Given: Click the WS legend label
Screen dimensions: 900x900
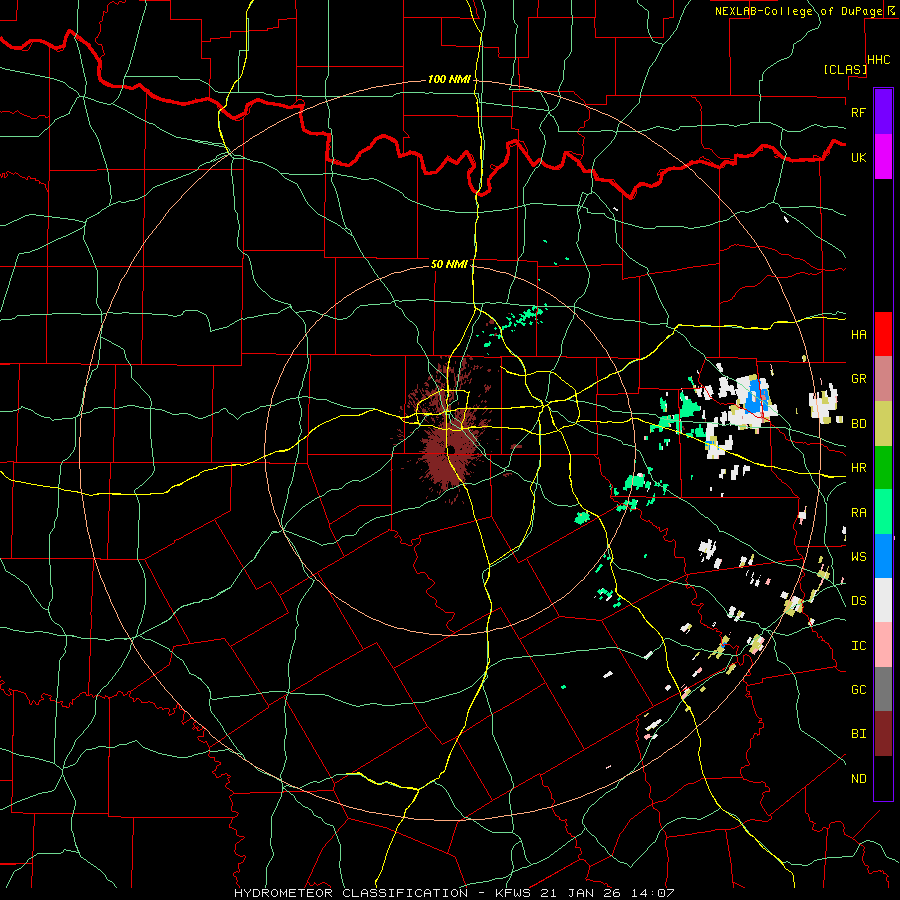Looking at the screenshot, I should pos(858,557).
